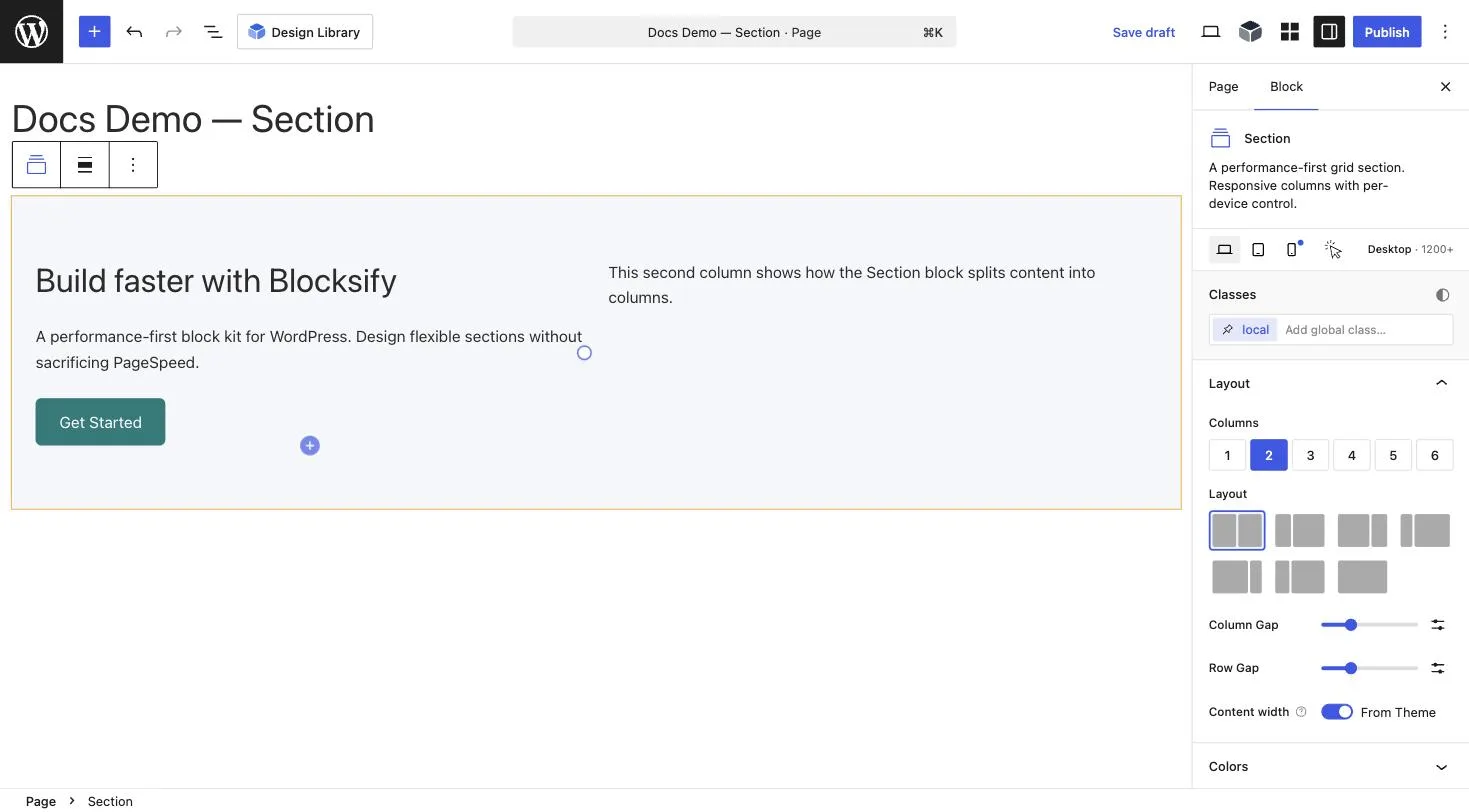Click the Page breadcrumb in footer

pos(41,801)
